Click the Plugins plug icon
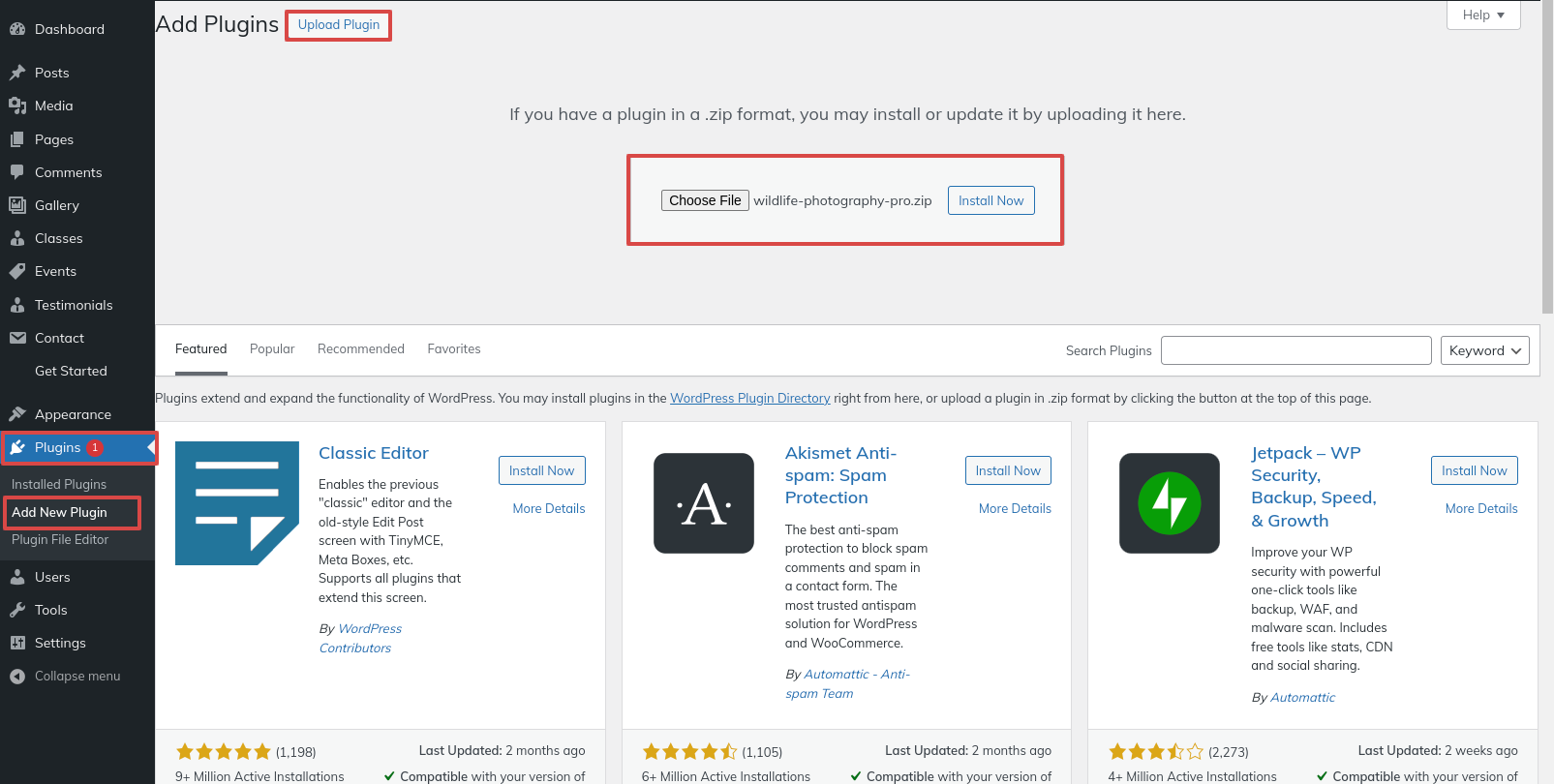Screen dimensions: 1554x784 [17, 447]
